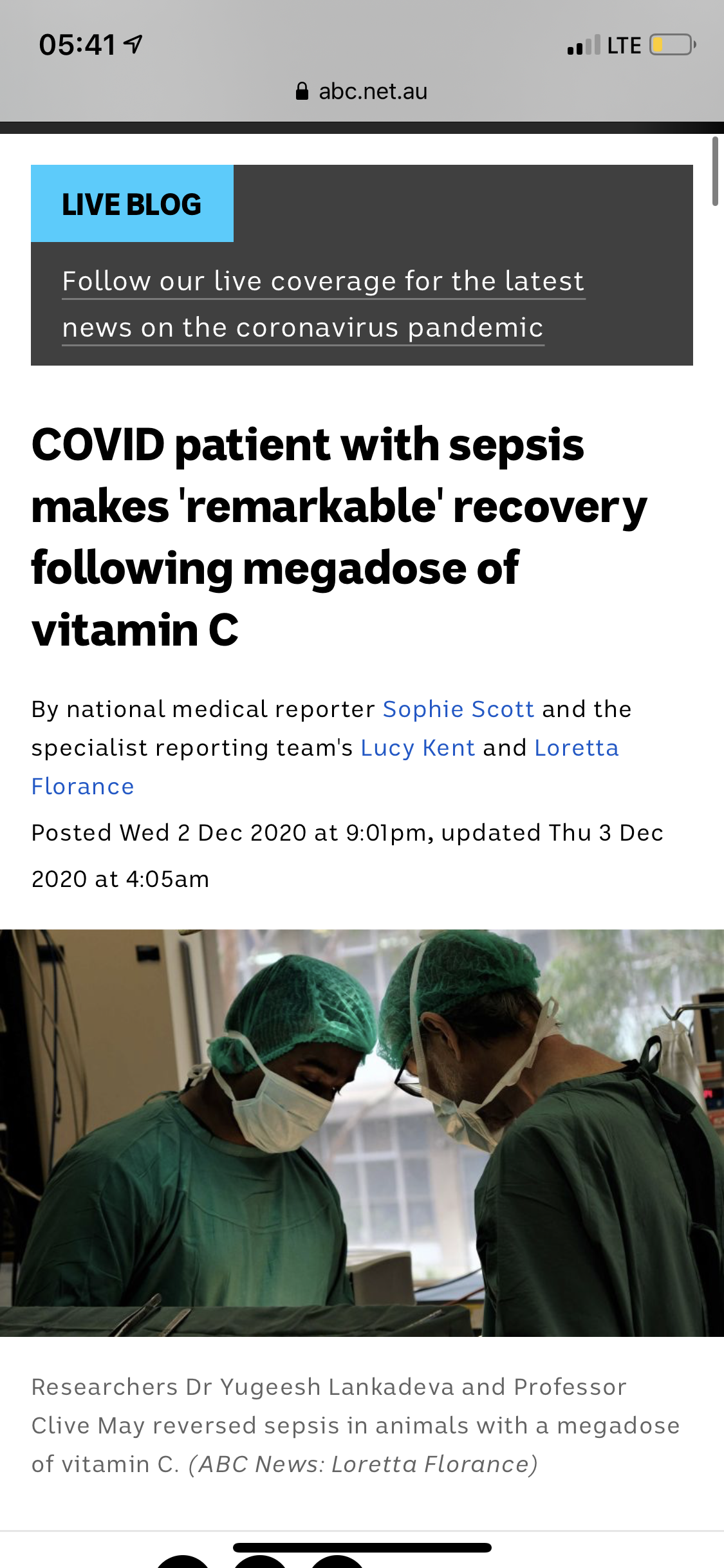Visit Loretta Florance's author profile

576,747
